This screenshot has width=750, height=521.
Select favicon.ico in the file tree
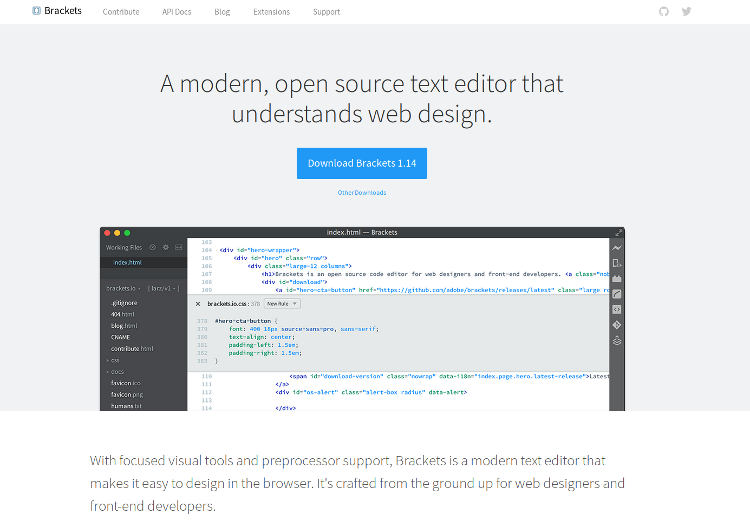[x=126, y=383]
